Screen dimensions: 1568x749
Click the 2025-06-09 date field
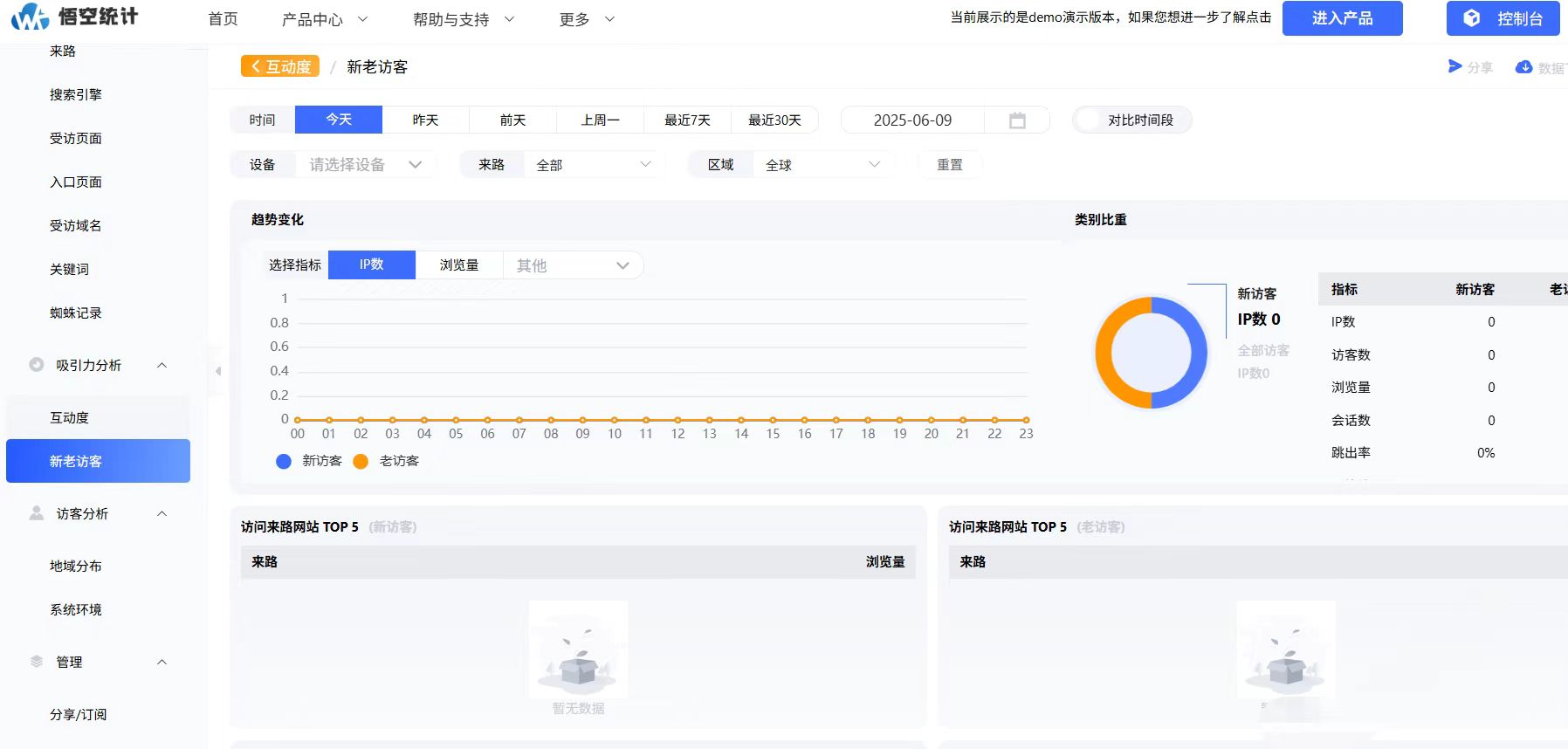(913, 120)
